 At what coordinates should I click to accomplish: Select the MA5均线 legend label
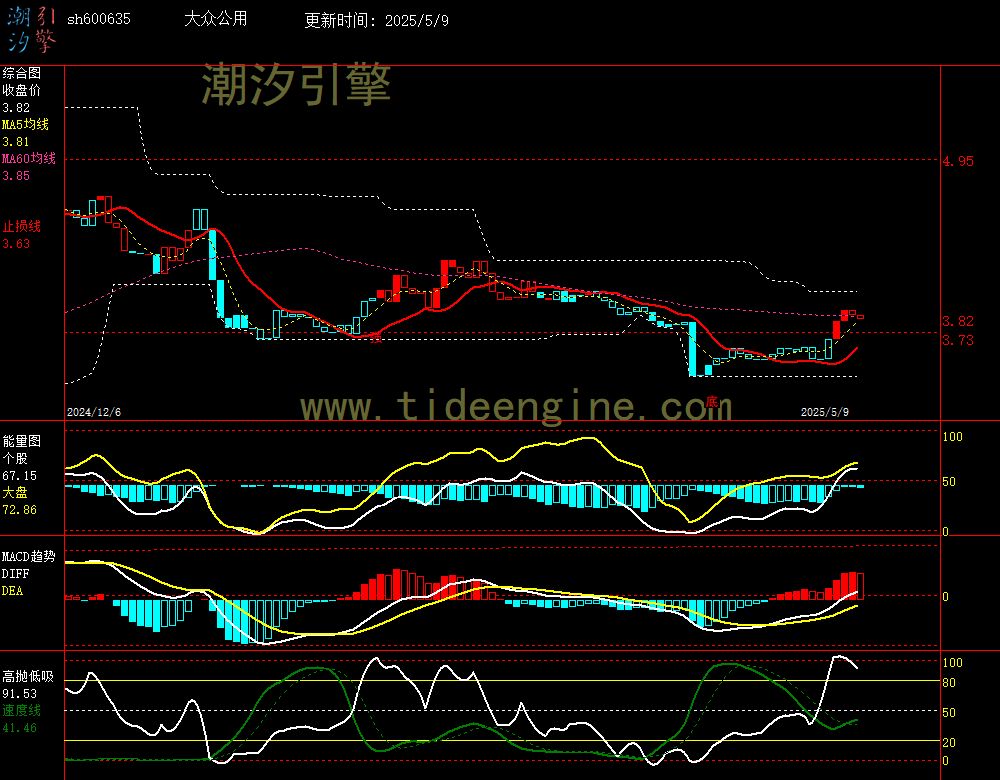click(26, 124)
